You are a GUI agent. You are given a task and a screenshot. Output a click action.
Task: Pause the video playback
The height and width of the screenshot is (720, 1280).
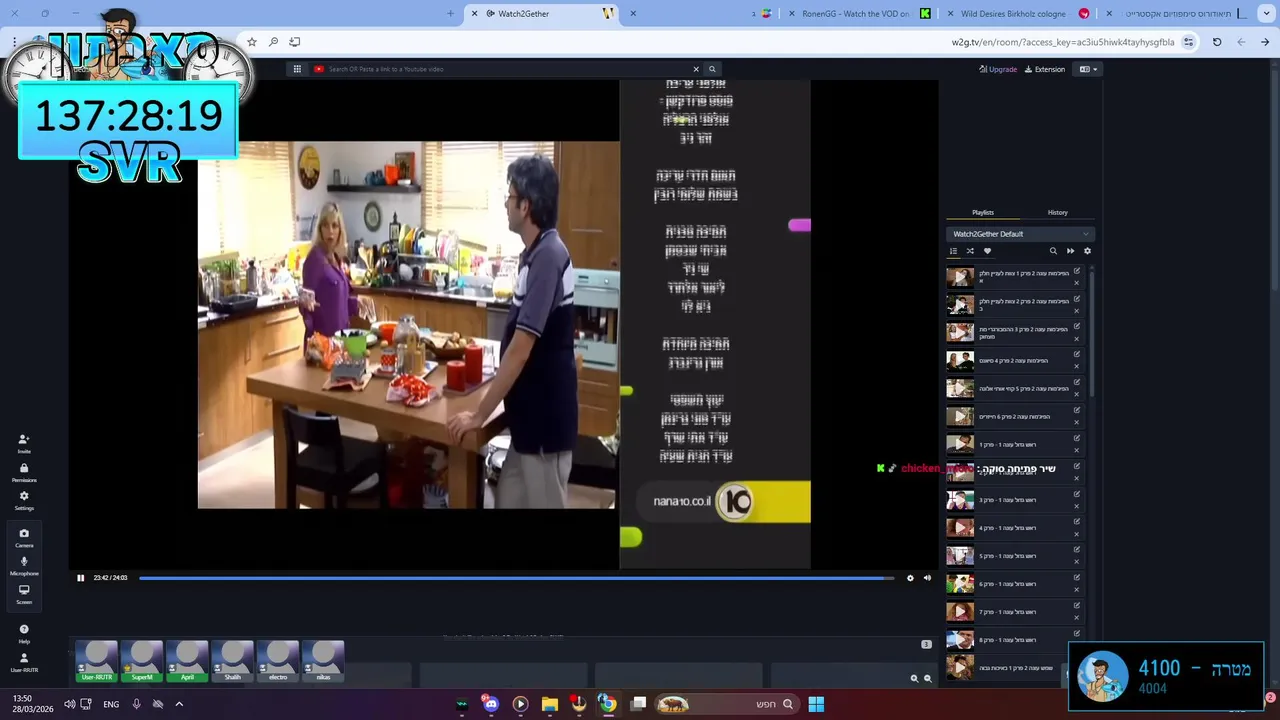coord(81,578)
